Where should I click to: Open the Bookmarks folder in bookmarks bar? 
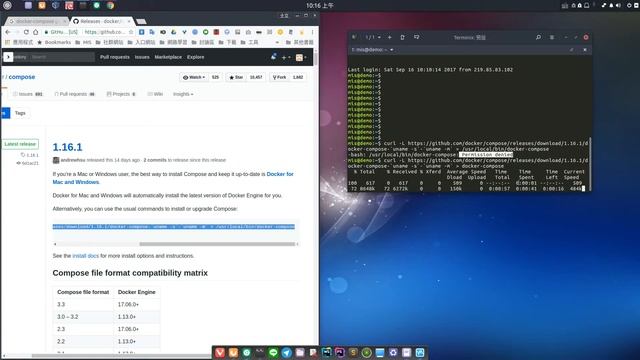(54, 42)
